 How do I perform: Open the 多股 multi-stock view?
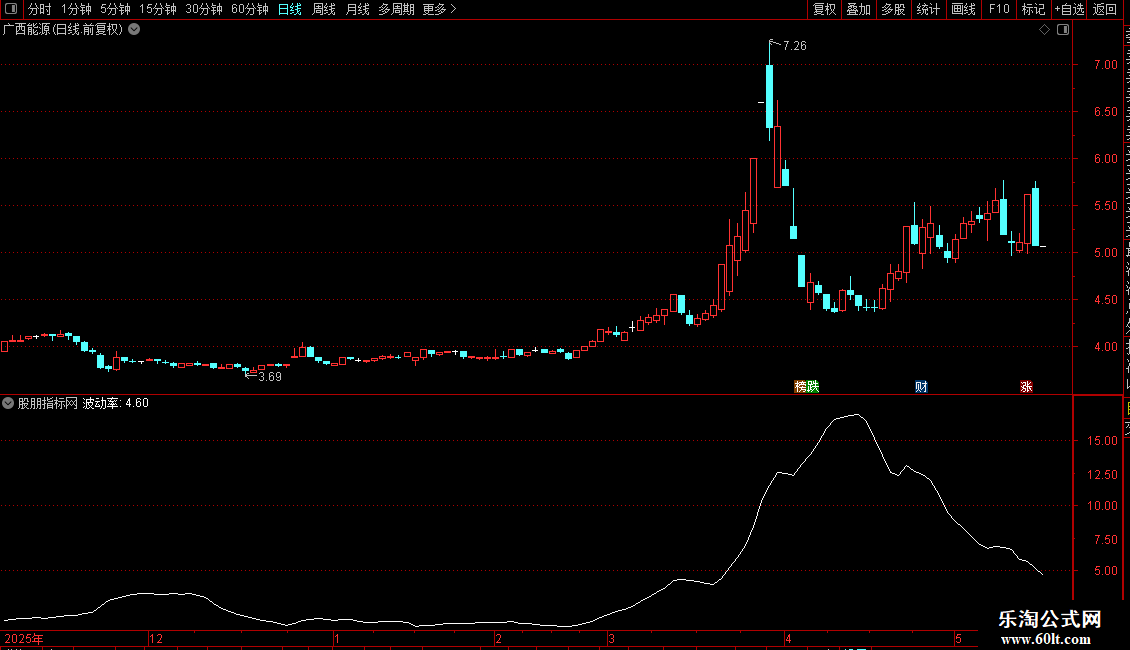pos(893,9)
